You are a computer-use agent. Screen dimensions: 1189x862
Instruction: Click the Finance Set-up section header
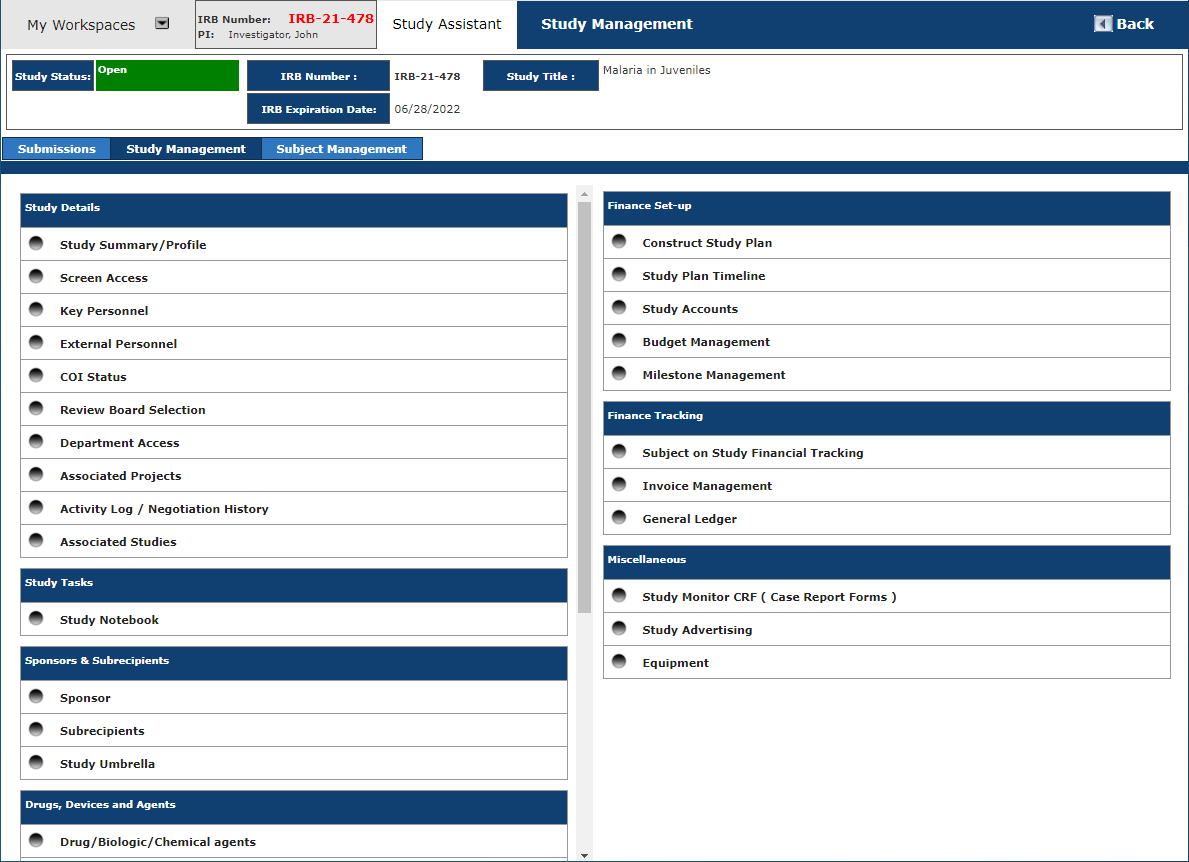[x=886, y=208]
